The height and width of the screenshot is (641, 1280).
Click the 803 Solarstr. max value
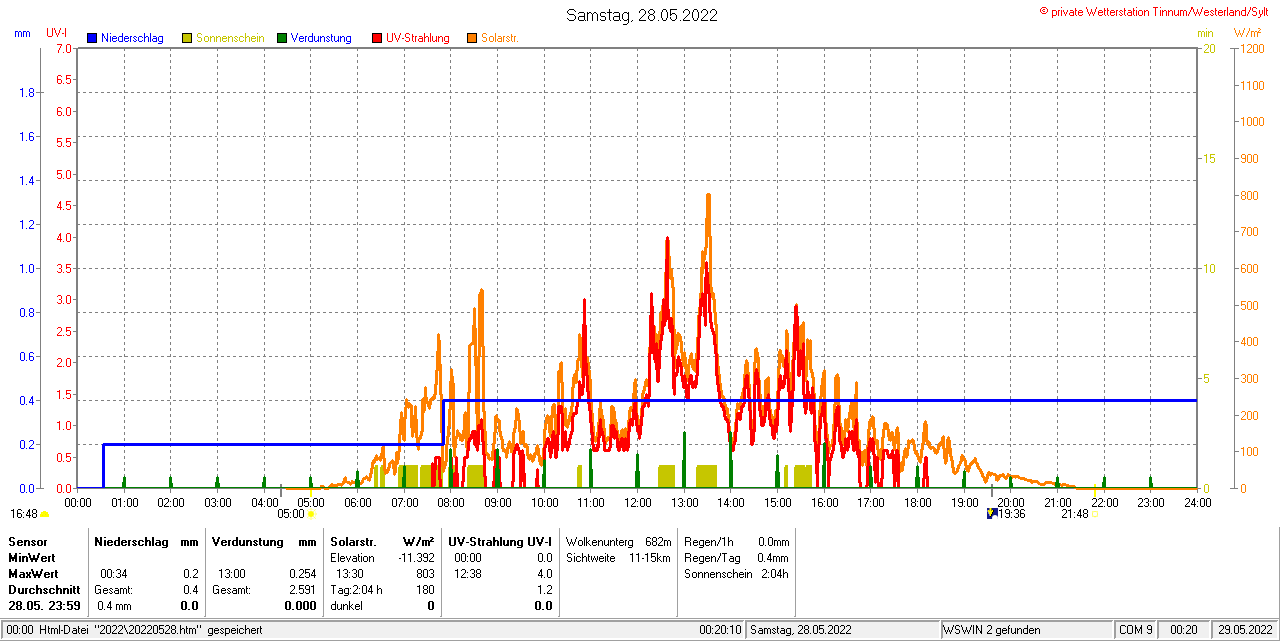pyautogui.click(x=425, y=574)
